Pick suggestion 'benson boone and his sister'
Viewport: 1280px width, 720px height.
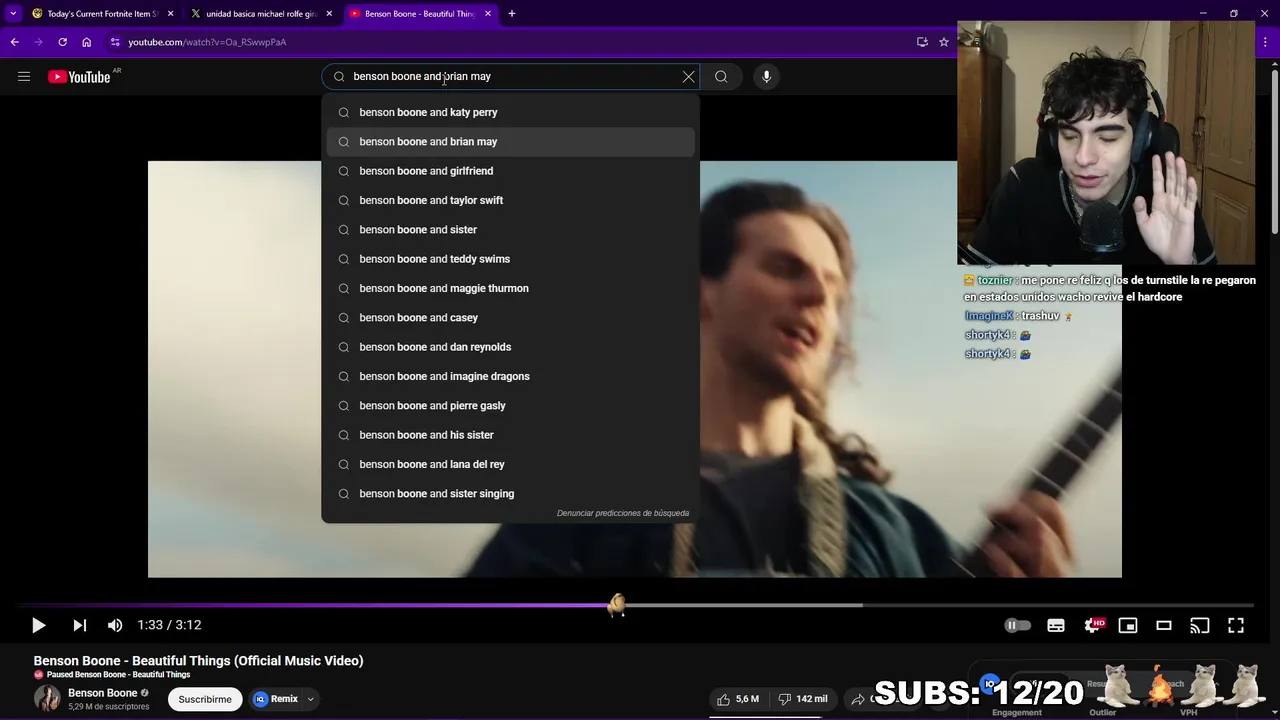[x=510, y=435]
